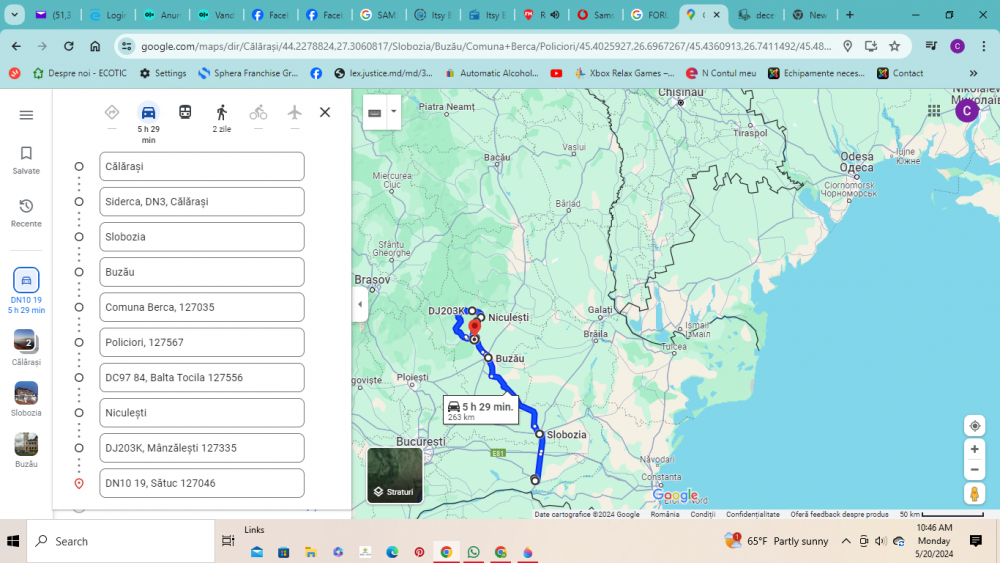Click the Condiții link
This screenshot has height=563, width=1000.
click(702, 514)
